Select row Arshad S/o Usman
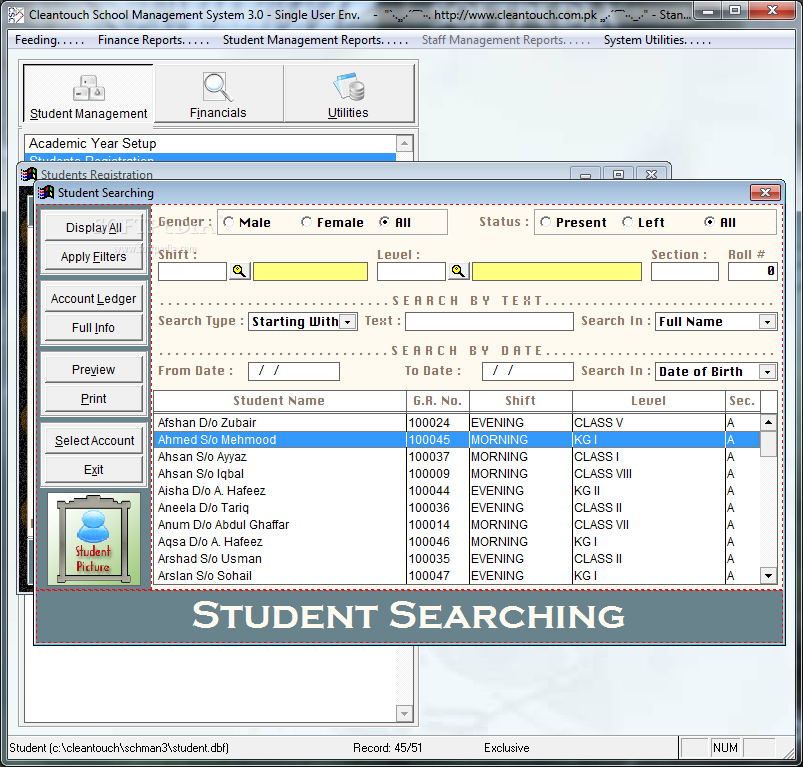The height and width of the screenshot is (767, 803). coord(456,558)
